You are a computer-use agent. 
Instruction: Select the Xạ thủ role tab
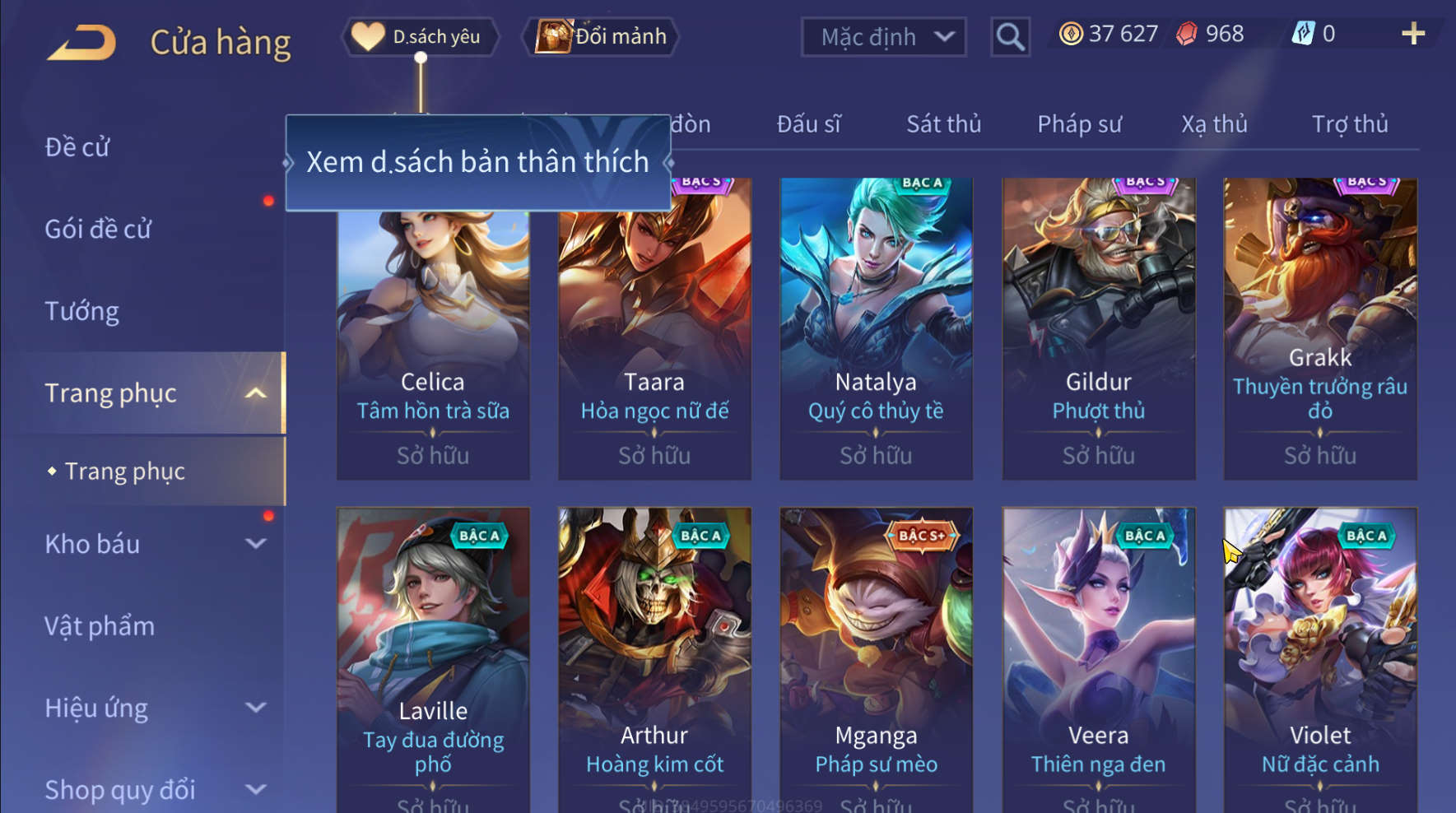pos(1214,123)
